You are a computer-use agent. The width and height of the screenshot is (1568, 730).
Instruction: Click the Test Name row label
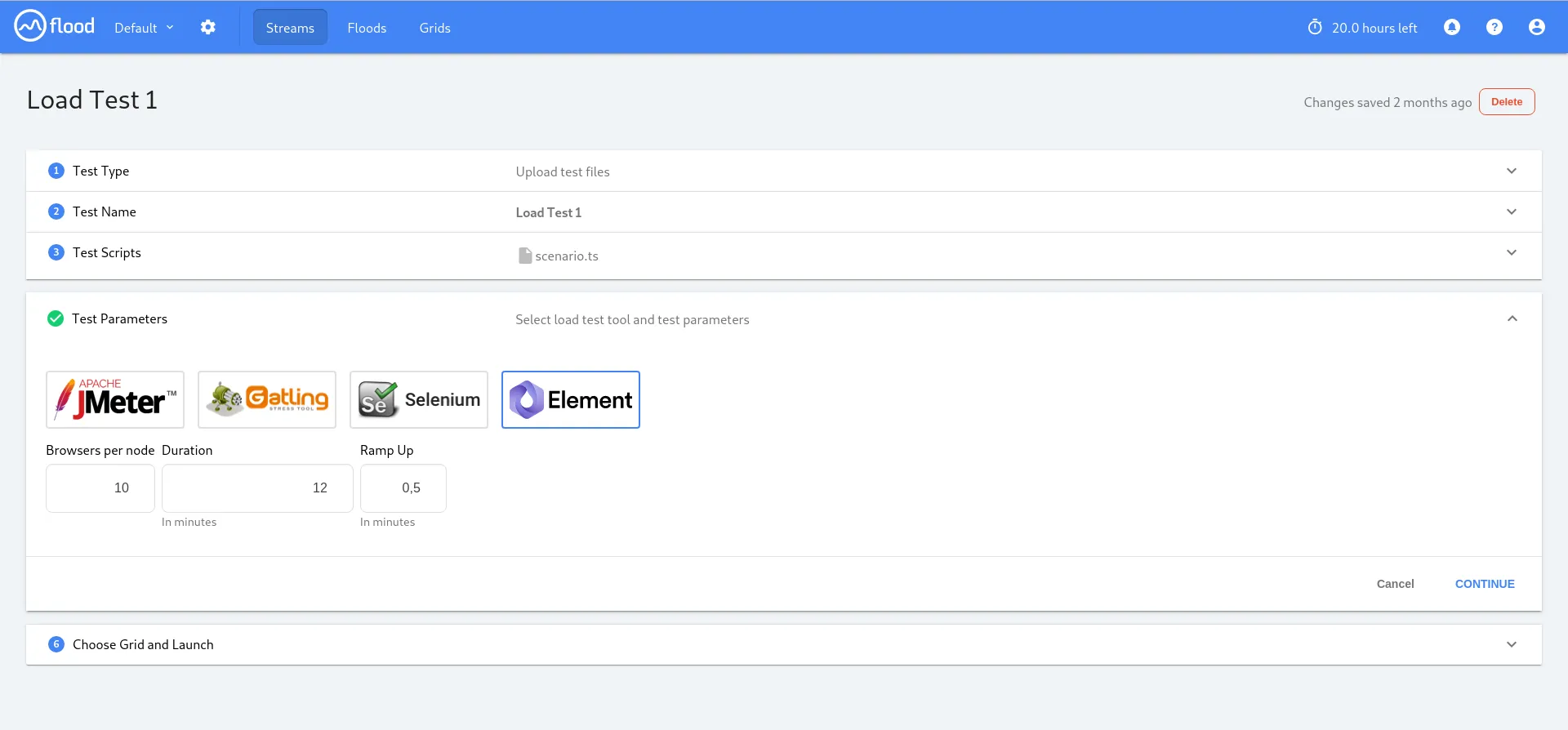pos(105,211)
